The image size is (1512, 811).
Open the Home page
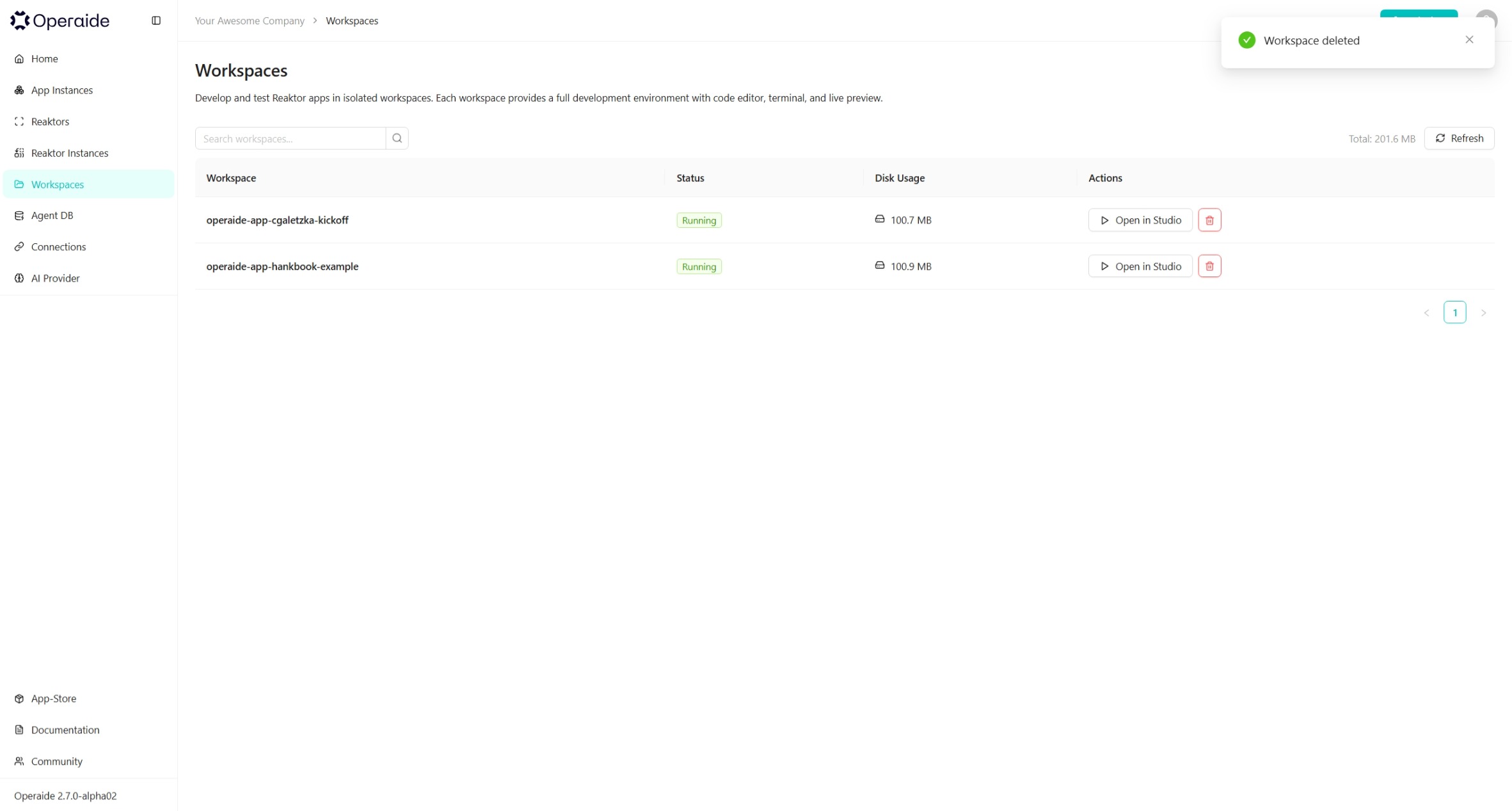pyautogui.click(x=88, y=59)
